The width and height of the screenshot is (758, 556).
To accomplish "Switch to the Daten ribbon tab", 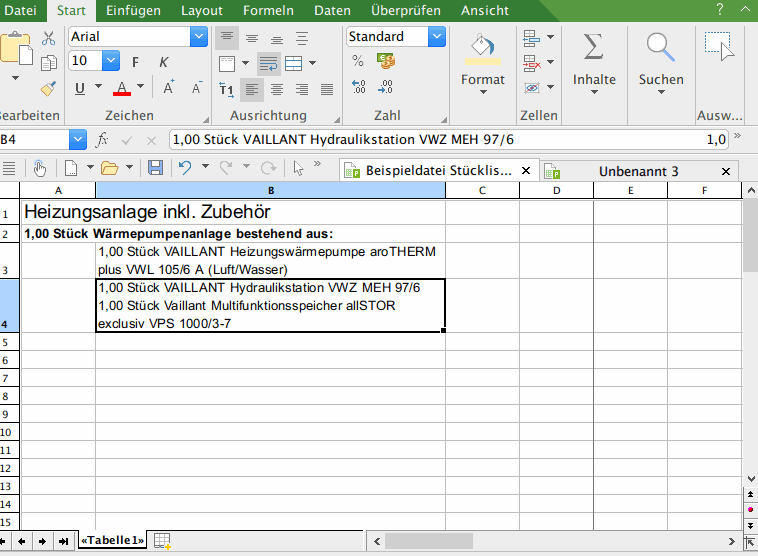I will click(332, 10).
